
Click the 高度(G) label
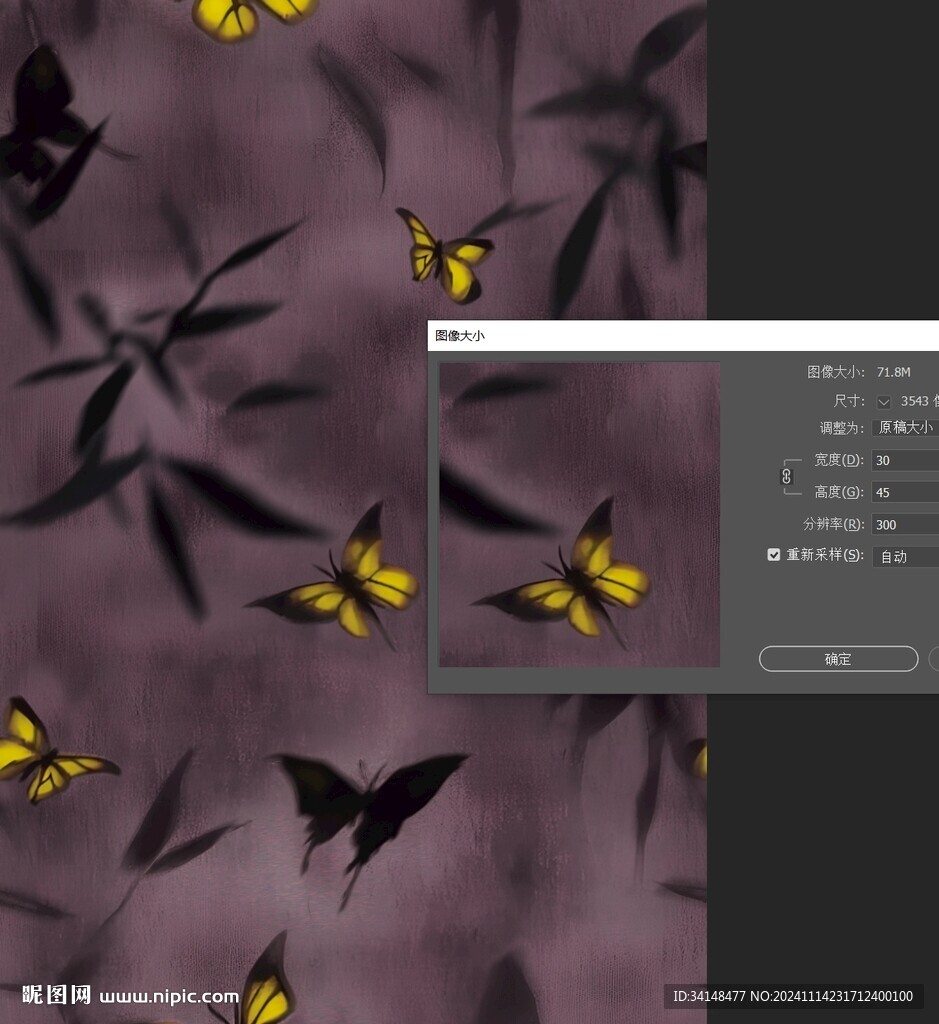point(838,492)
